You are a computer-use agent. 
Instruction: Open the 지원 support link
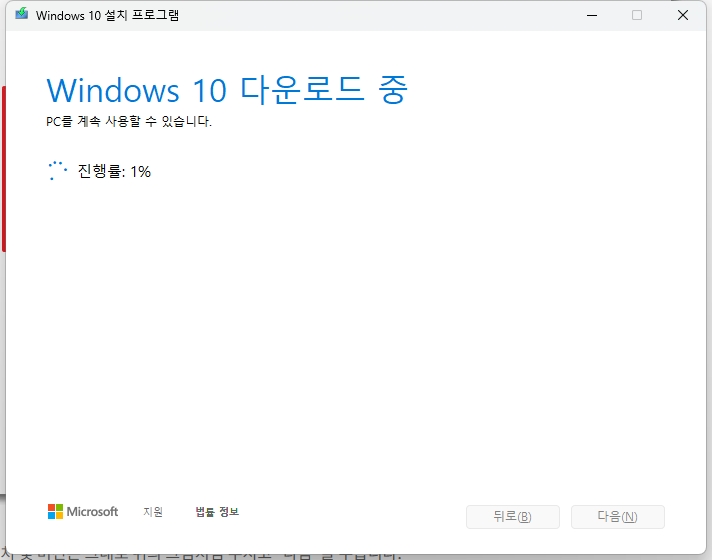[x=153, y=512]
